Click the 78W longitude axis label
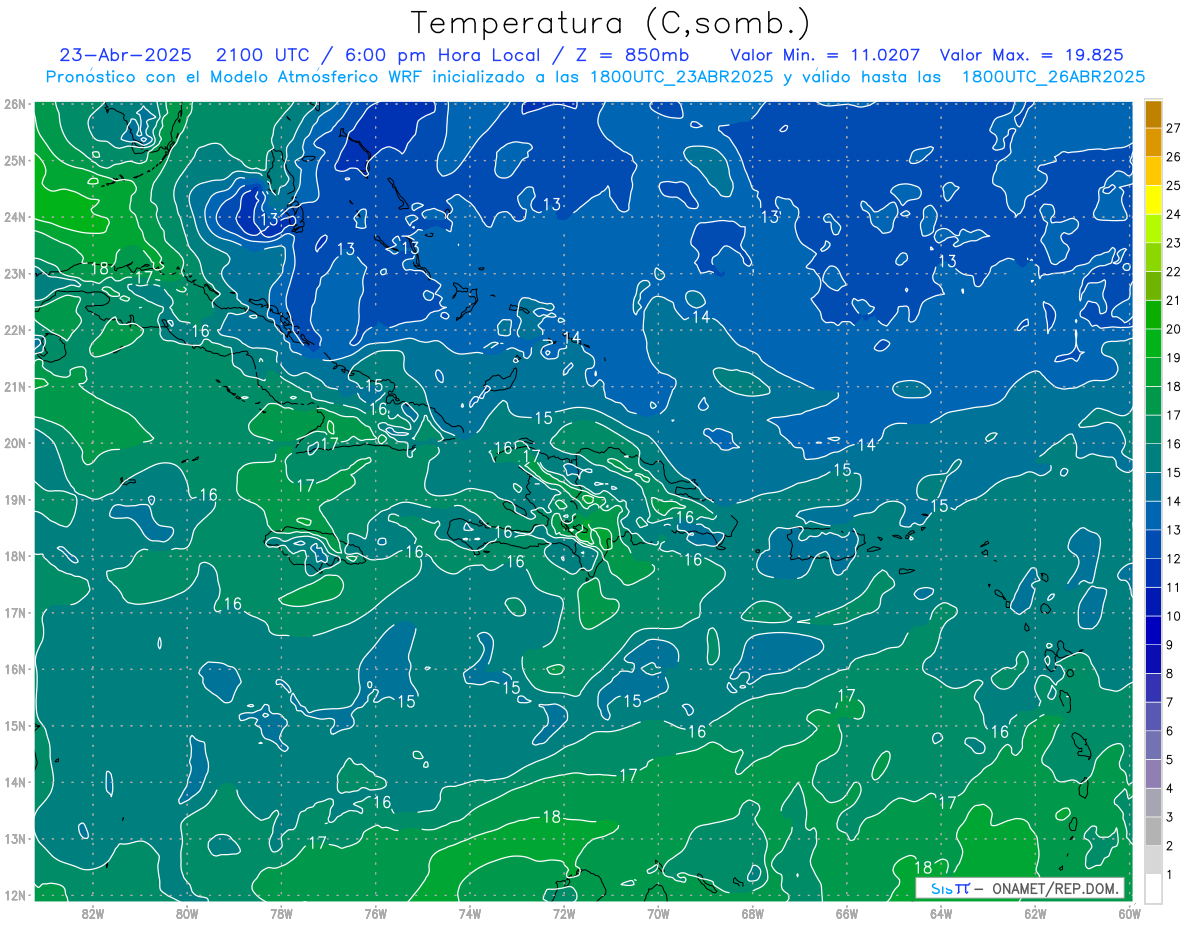 click(x=281, y=914)
